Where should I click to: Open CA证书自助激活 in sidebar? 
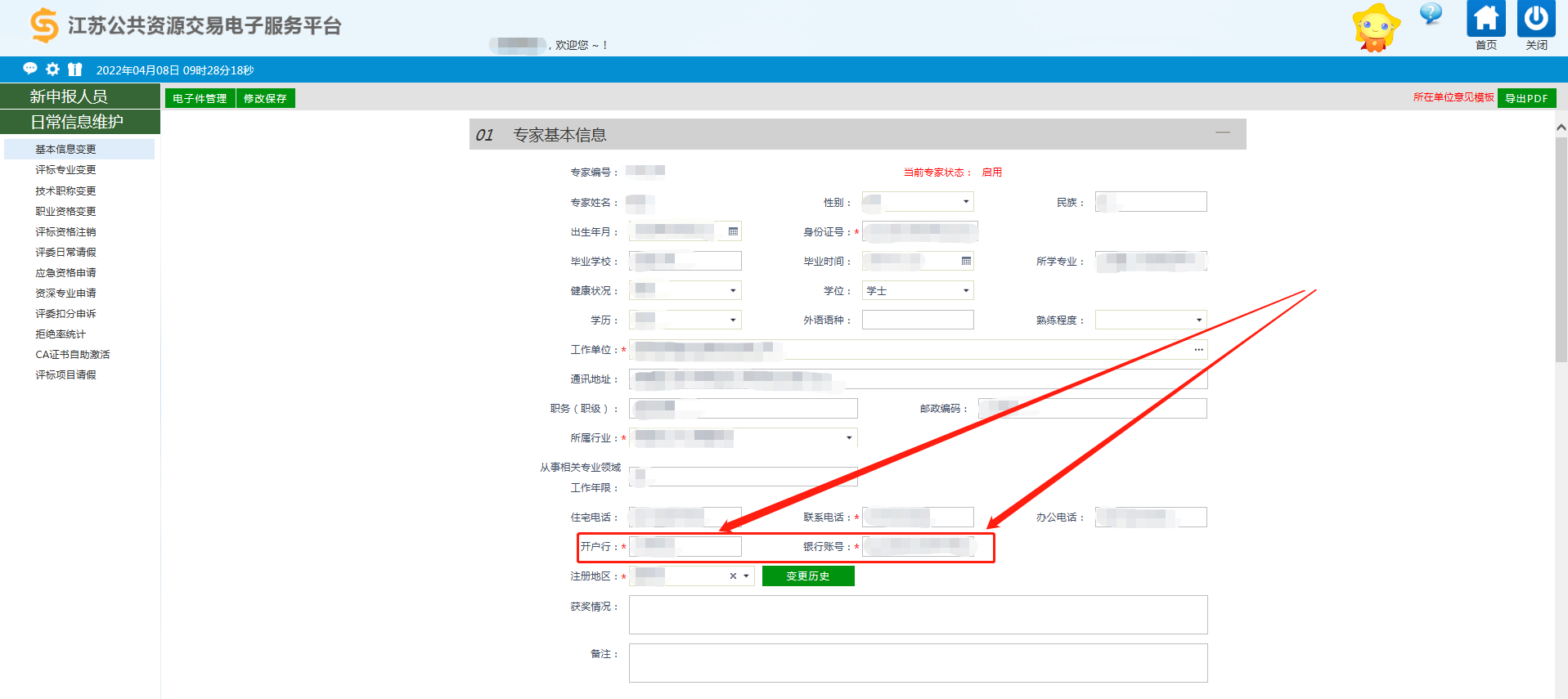point(73,354)
